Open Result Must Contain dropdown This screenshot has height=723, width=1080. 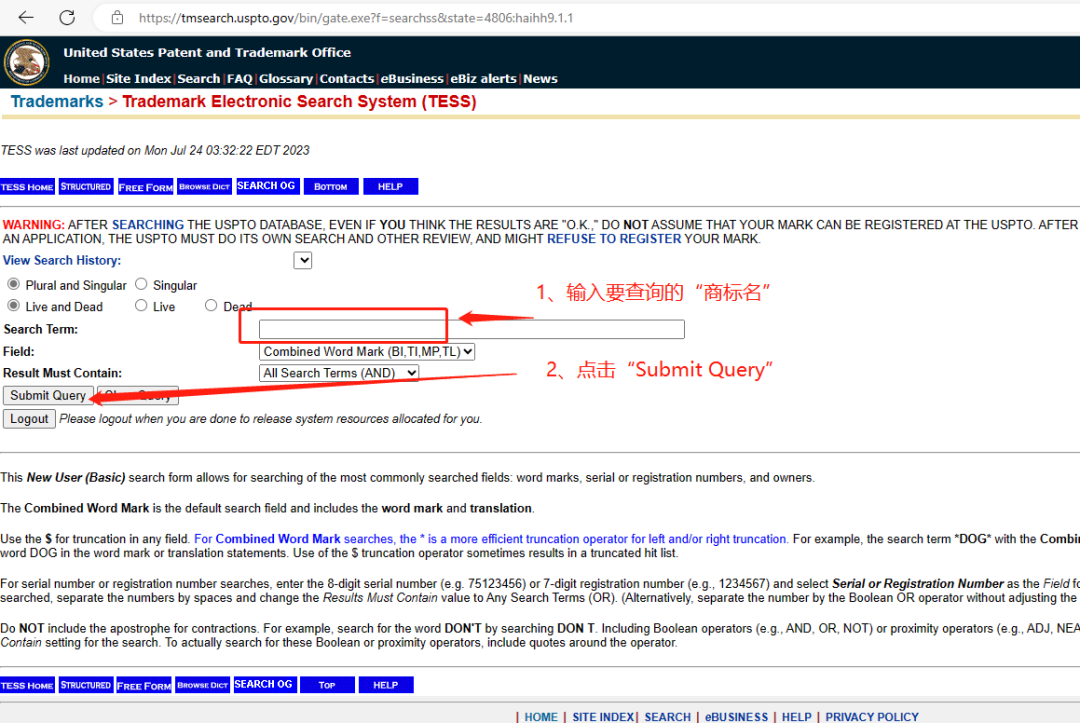tap(338, 373)
